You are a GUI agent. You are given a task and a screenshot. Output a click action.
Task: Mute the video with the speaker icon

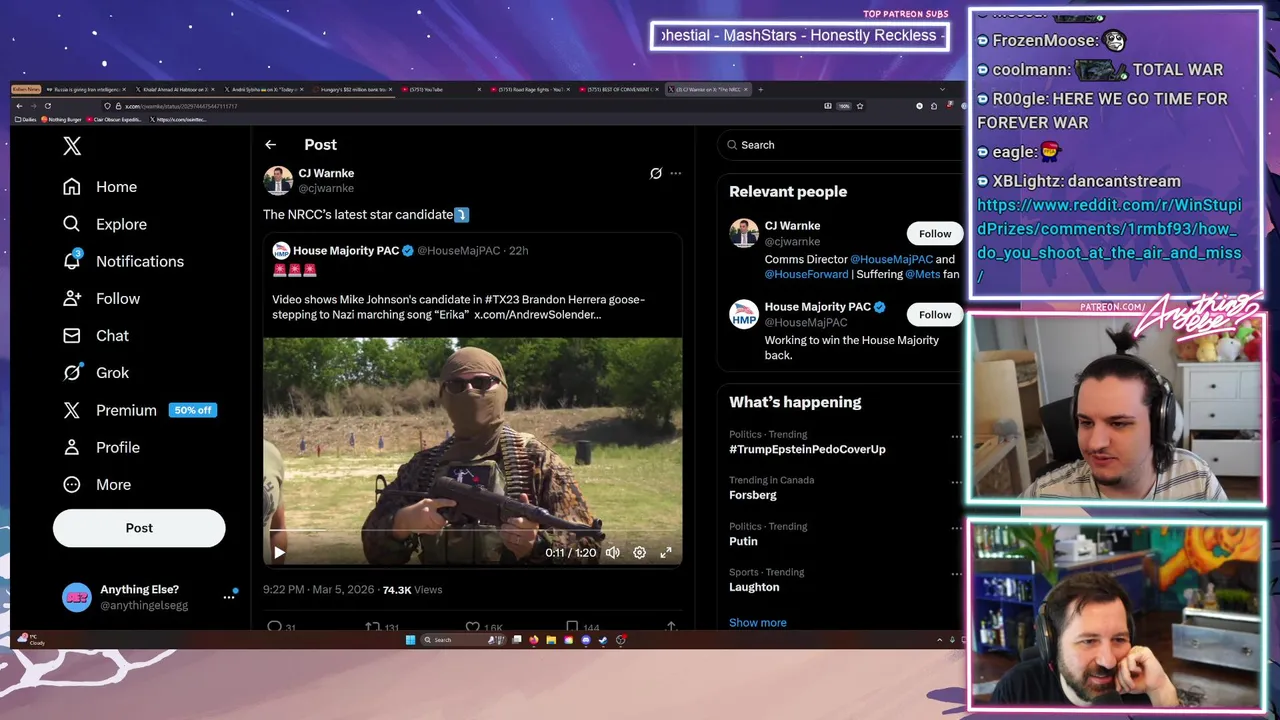coord(613,552)
